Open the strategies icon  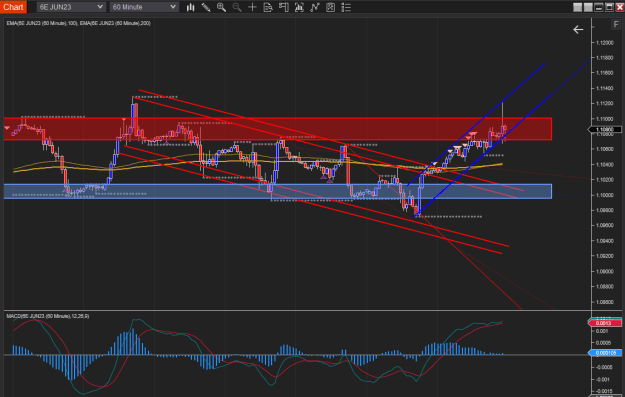point(330,7)
